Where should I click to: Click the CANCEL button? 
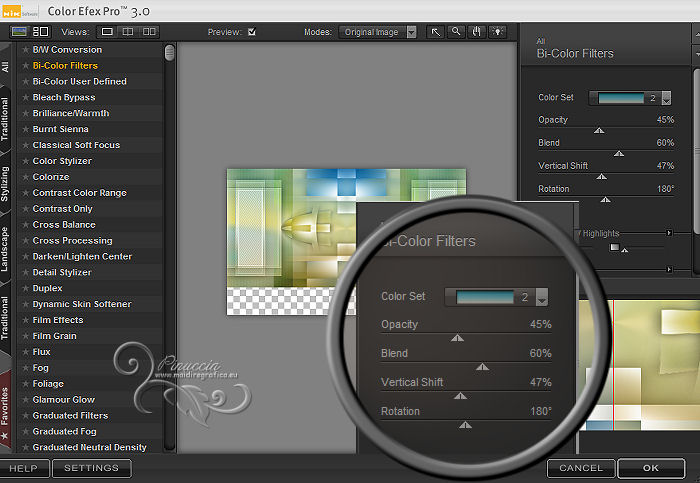(x=581, y=468)
